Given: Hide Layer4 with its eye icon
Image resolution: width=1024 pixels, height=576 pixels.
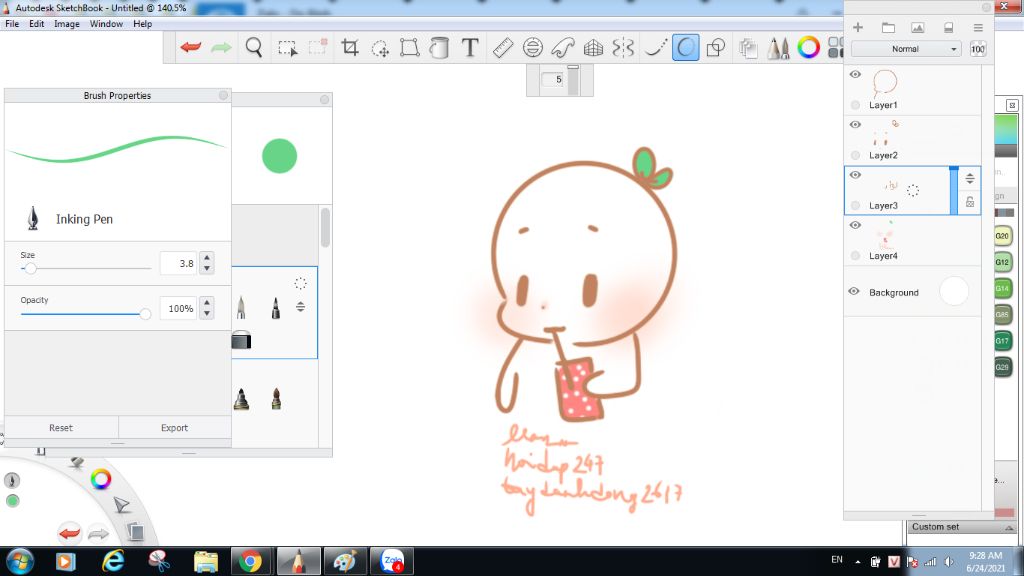Looking at the screenshot, I should (856, 225).
